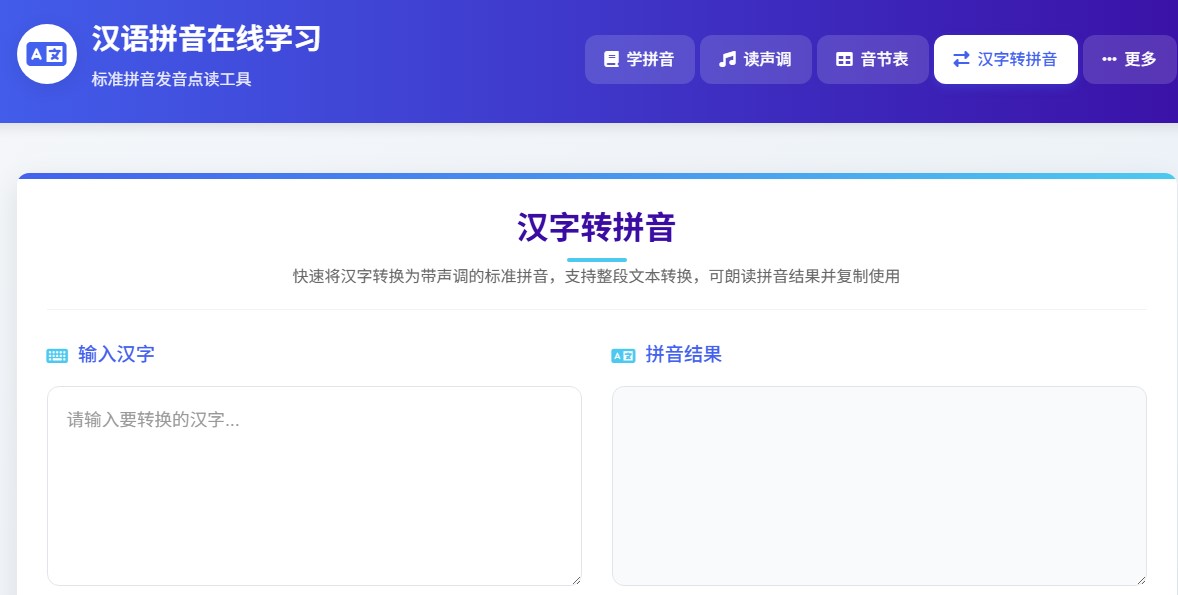The width and height of the screenshot is (1178, 595).
Task: Open the 音节表 page
Action: 872,58
